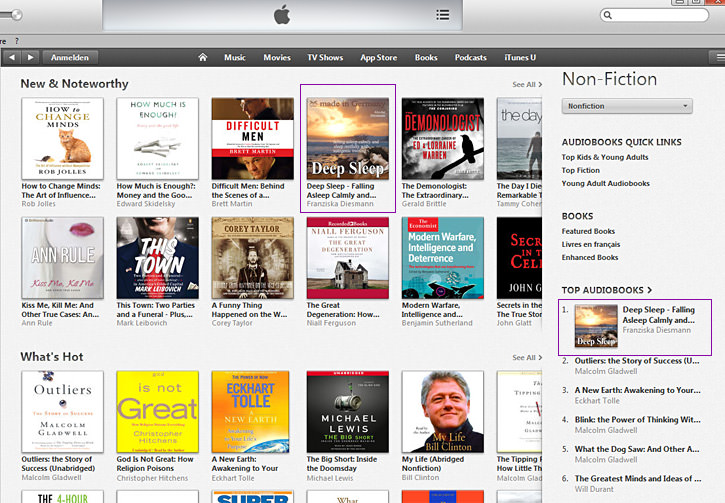Click inside the search field
Viewport: 725px width, 503px height.
[x=654, y=15]
